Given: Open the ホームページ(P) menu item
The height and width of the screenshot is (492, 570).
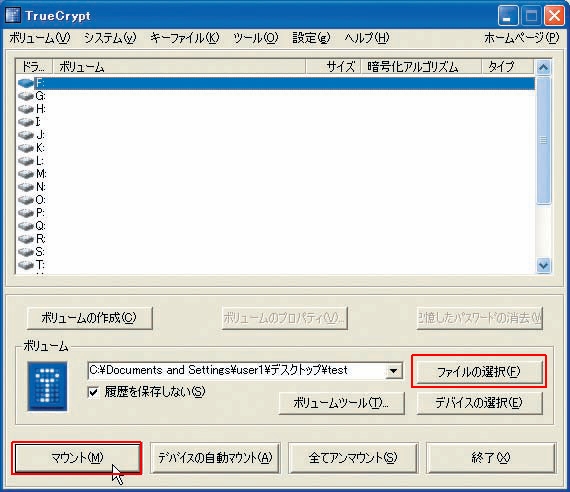Looking at the screenshot, I should point(521,38).
